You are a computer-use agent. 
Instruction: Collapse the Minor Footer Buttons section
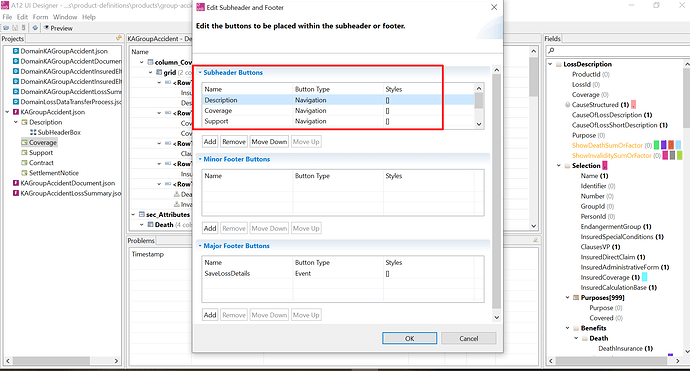200,159
